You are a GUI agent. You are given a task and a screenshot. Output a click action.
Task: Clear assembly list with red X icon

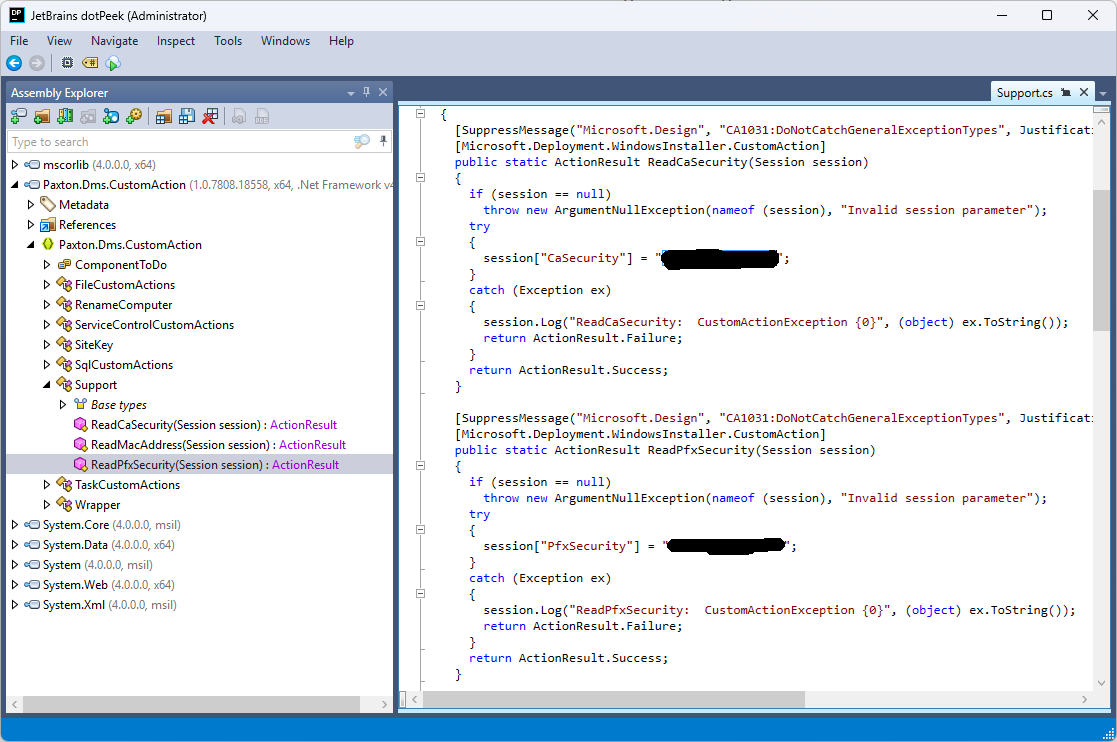(210, 117)
